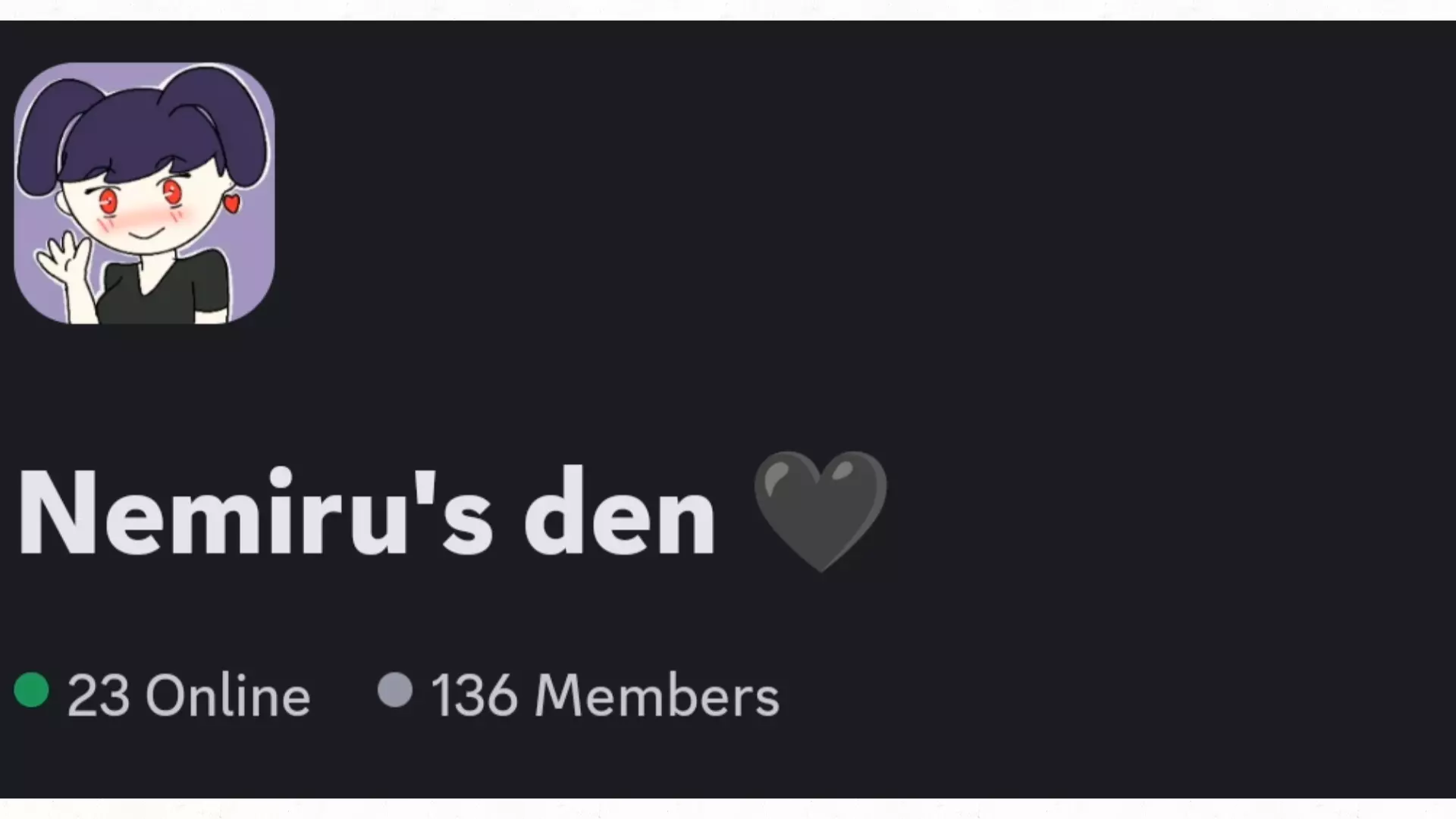The width and height of the screenshot is (1456, 819).
Task: Click the word "Online" next to green dot
Action: tap(228, 695)
